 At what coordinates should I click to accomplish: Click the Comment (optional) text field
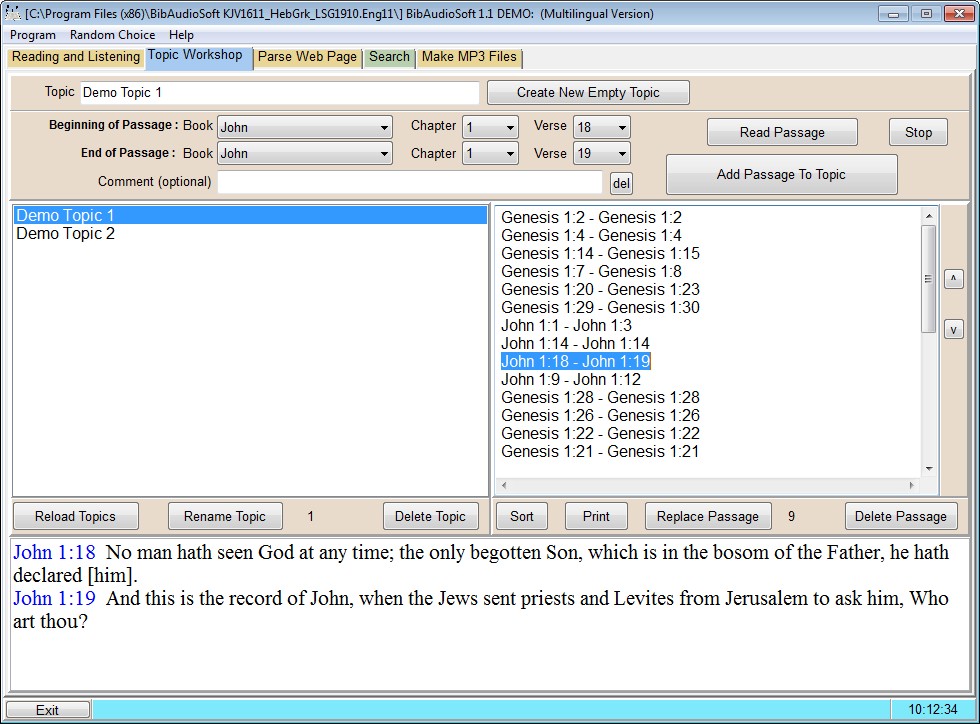(409, 182)
